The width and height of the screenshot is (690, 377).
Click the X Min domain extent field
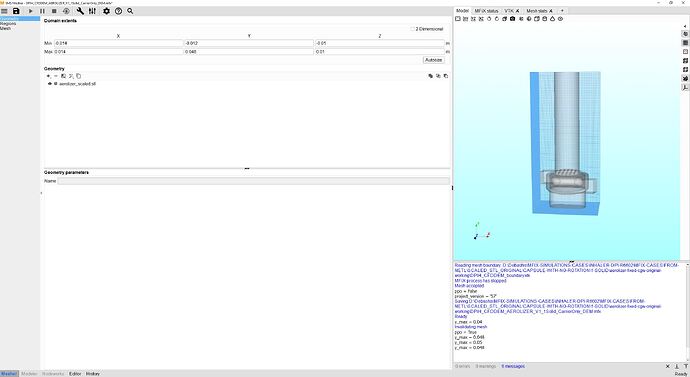click(x=118, y=43)
